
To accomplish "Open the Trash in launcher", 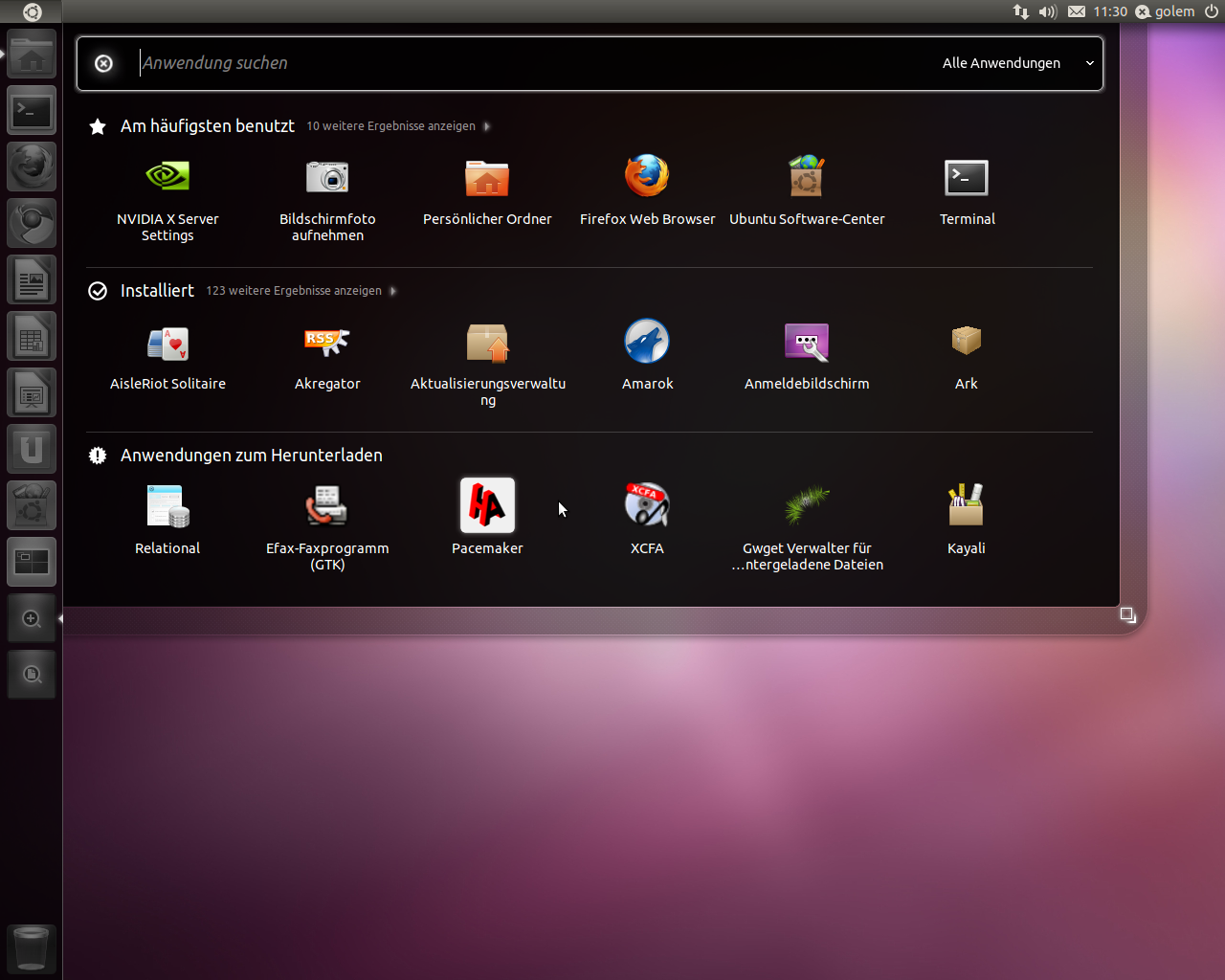I will coord(32,949).
